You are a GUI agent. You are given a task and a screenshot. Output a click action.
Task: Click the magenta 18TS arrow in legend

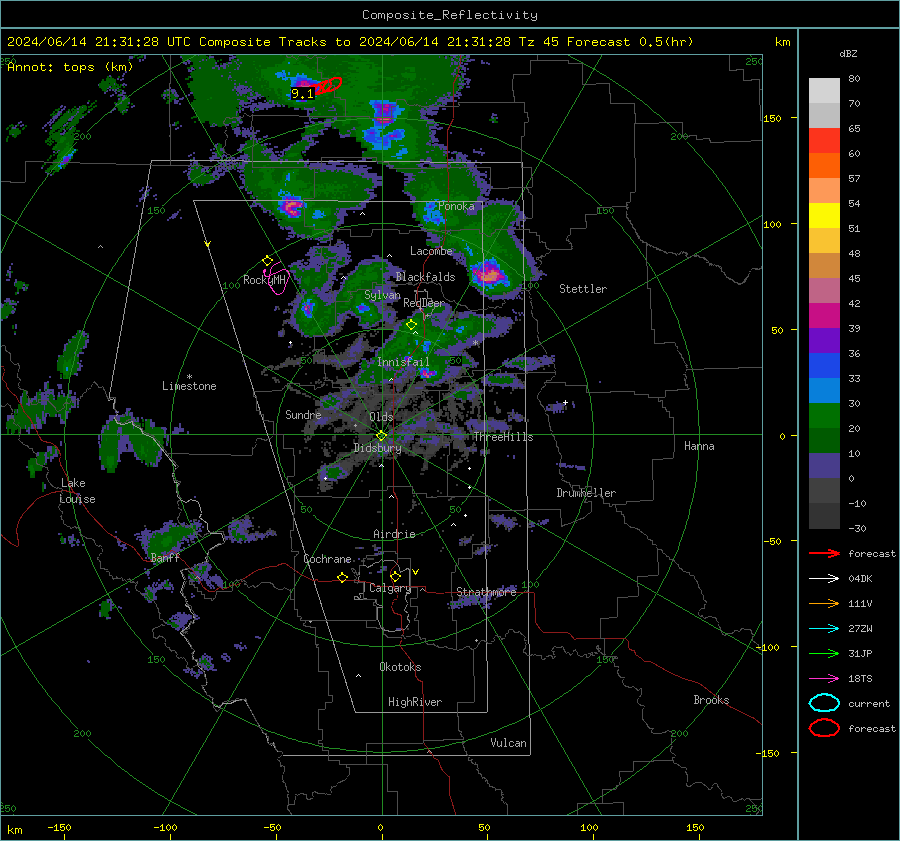824,679
